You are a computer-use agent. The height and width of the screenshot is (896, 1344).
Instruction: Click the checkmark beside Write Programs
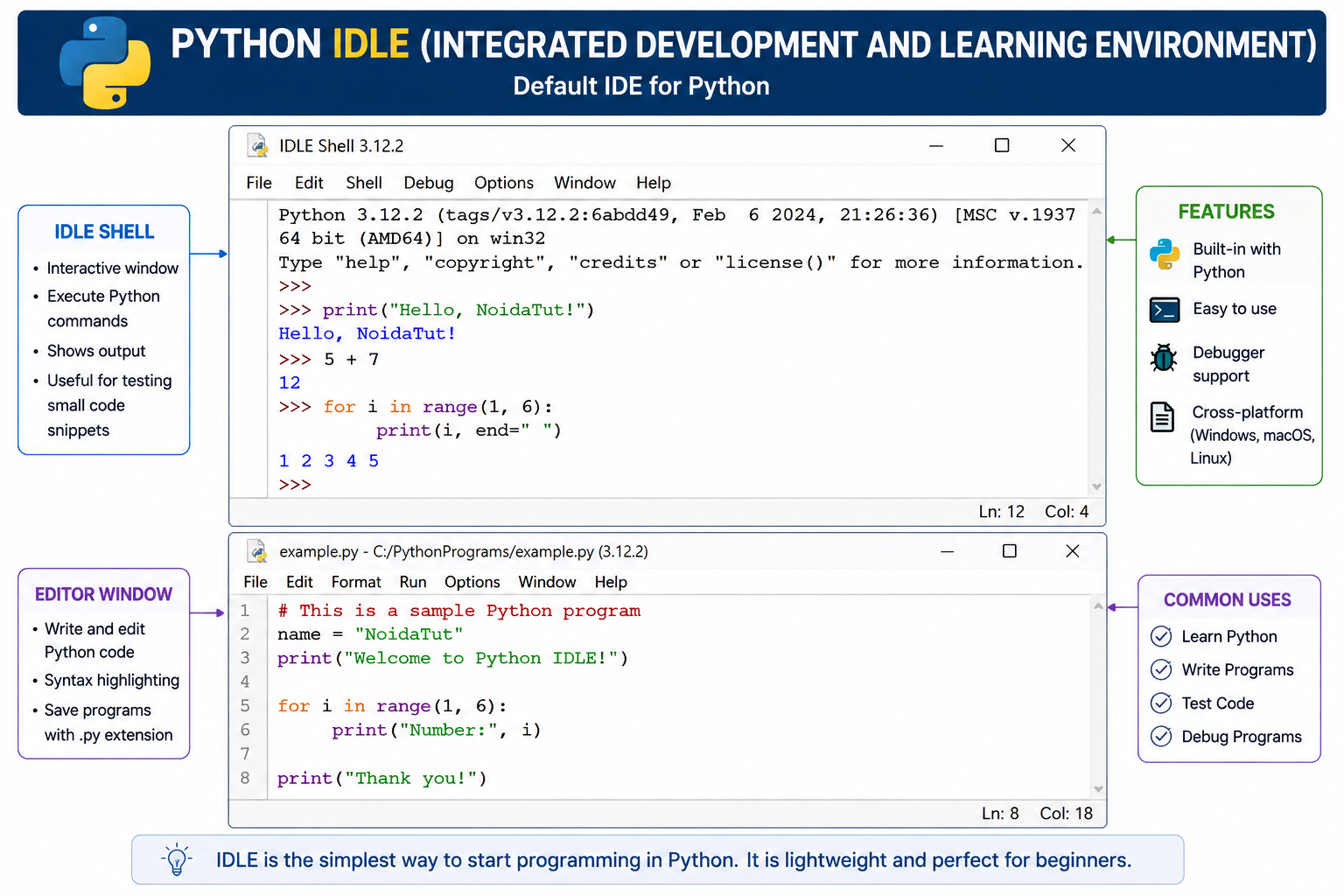click(1161, 669)
